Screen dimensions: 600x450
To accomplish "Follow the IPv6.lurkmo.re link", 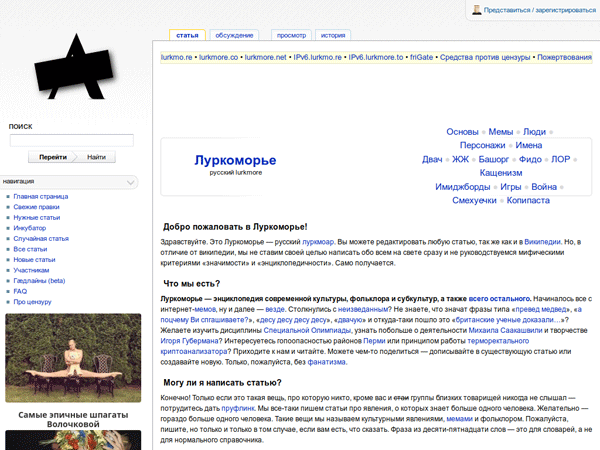I will [x=318, y=57].
